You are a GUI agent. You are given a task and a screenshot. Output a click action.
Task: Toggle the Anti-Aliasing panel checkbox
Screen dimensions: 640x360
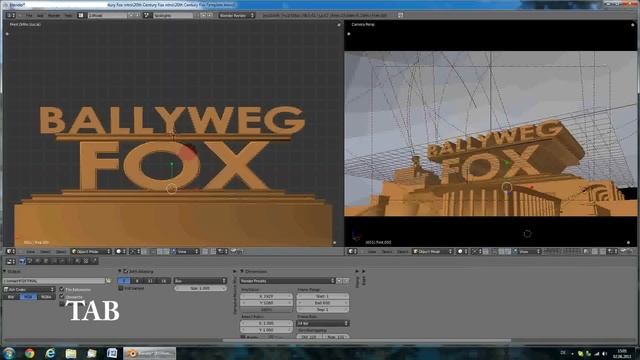pyautogui.click(x=126, y=271)
